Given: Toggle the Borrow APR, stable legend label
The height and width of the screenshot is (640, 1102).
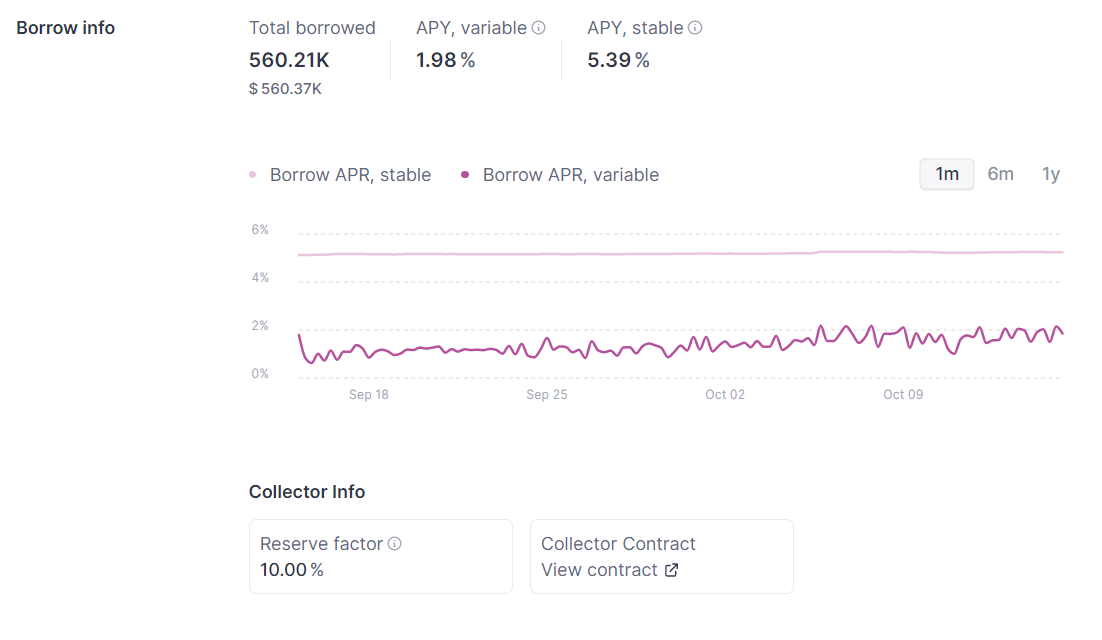Looking at the screenshot, I should pyautogui.click(x=349, y=174).
